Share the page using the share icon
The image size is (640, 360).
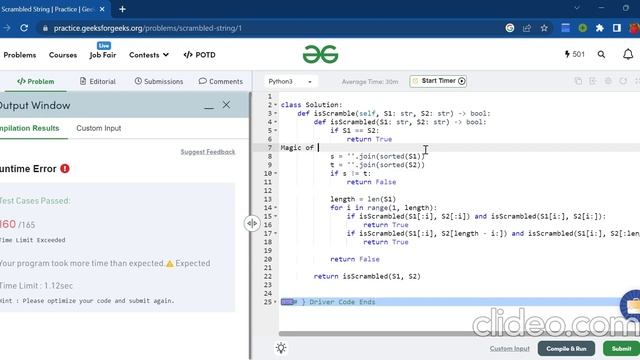527,28
